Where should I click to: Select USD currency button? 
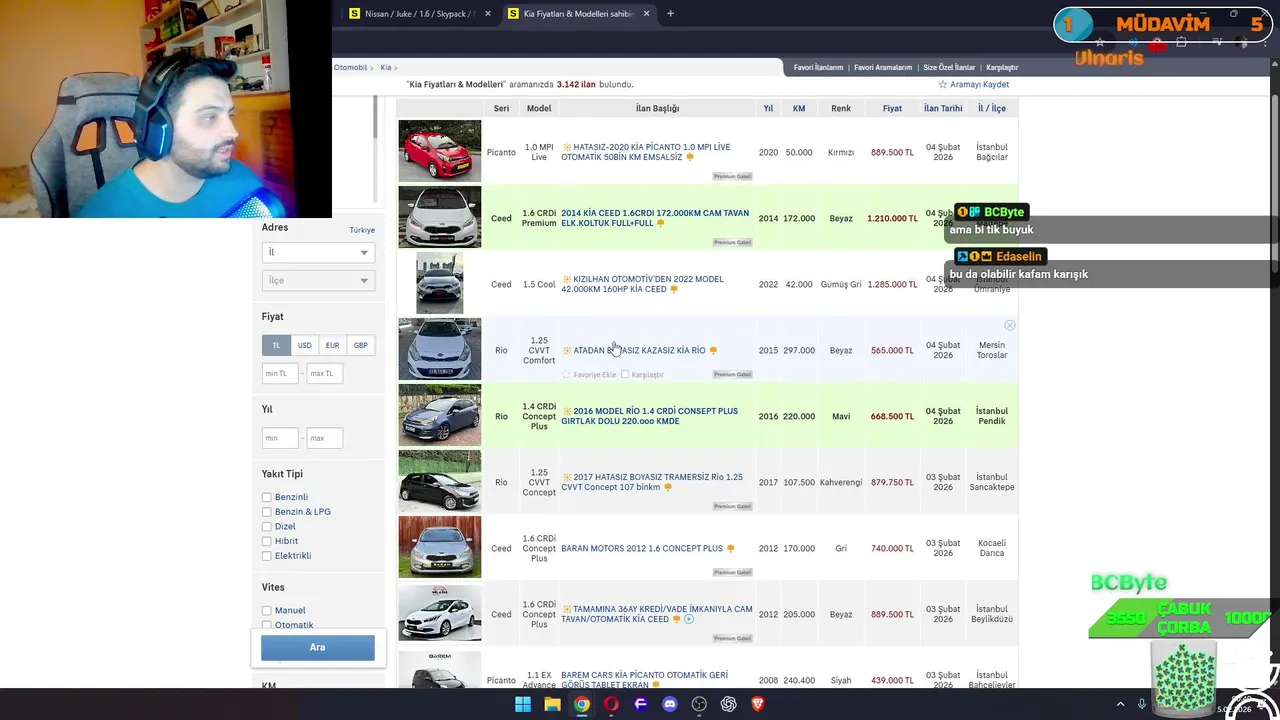click(304, 345)
